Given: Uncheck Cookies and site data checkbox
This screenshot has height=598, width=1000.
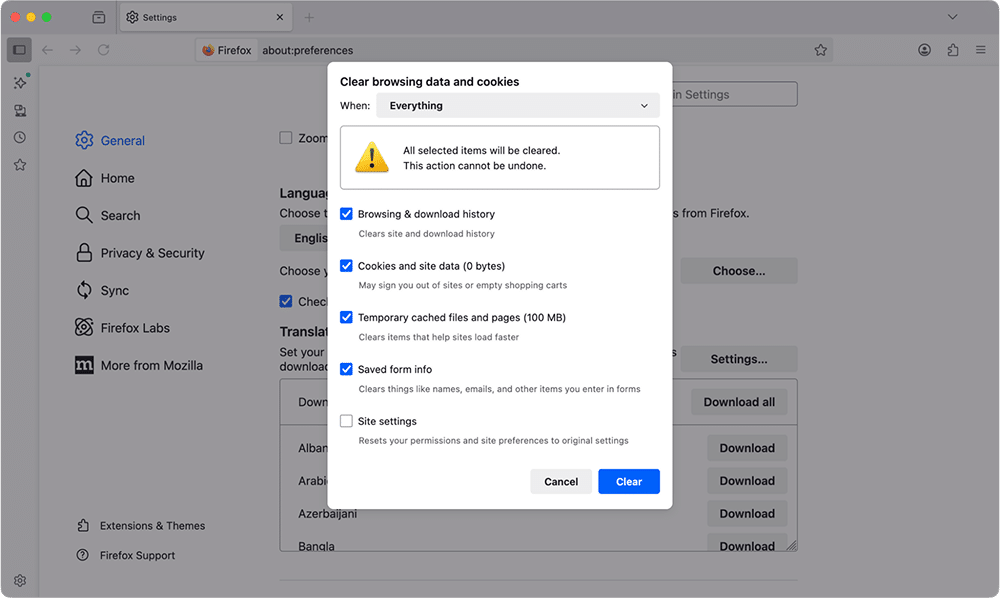Looking at the screenshot, I should (x=347, y=266).
